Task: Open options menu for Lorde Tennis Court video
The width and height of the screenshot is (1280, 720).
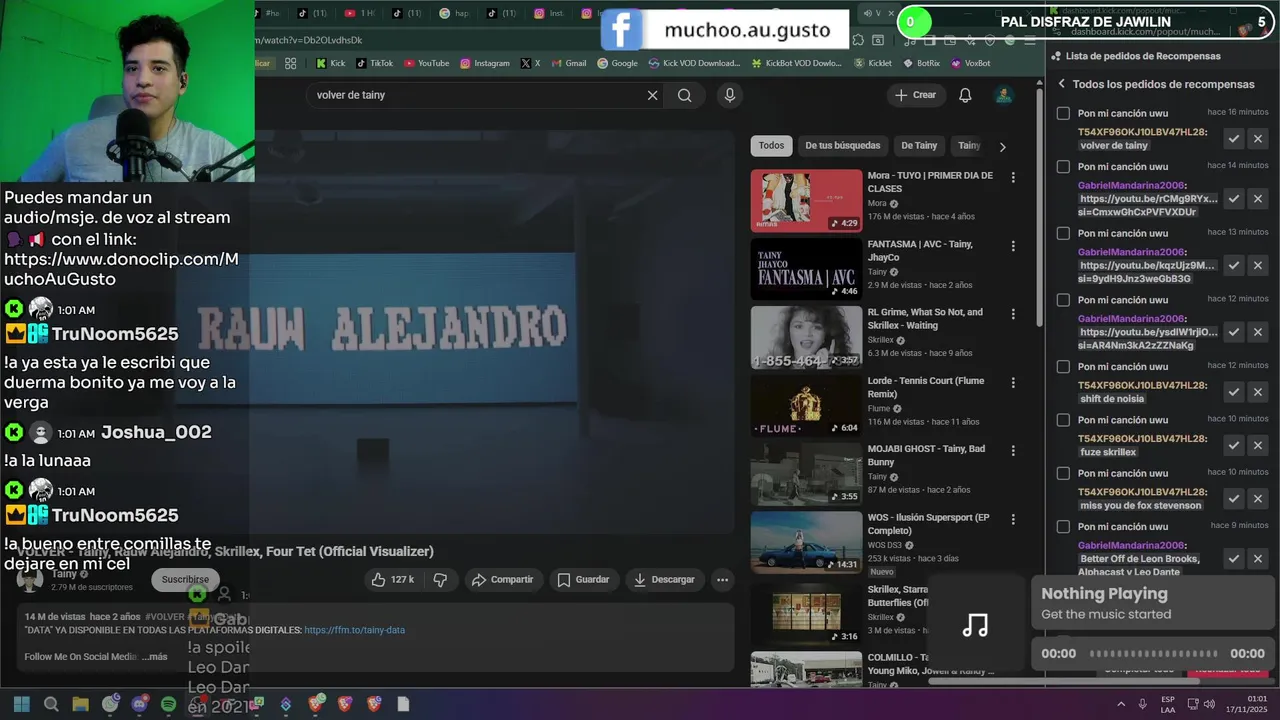Action: coord(1013,382)
